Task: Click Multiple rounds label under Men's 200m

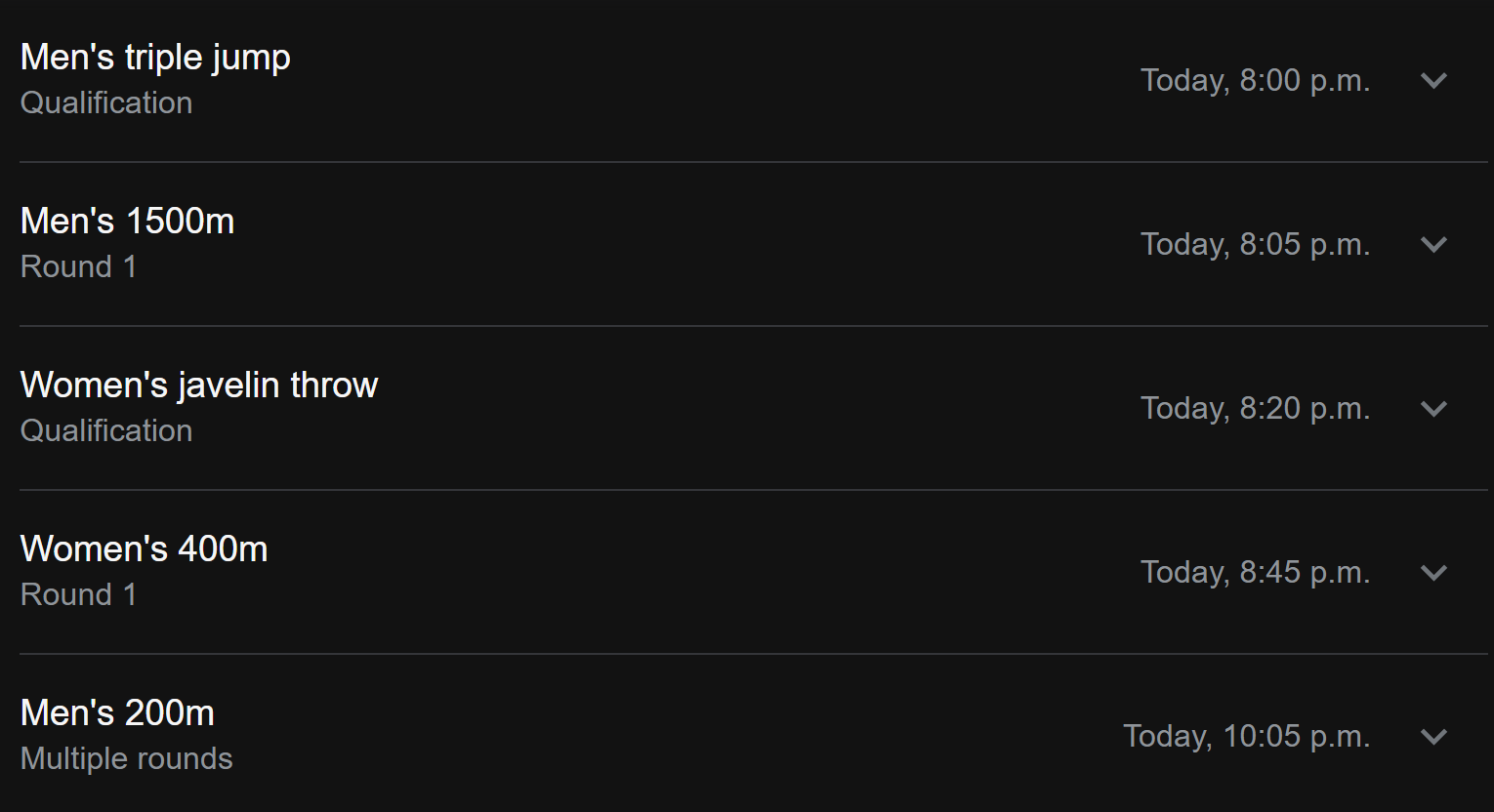Action: pyautogui.click(x=127, y=758)
